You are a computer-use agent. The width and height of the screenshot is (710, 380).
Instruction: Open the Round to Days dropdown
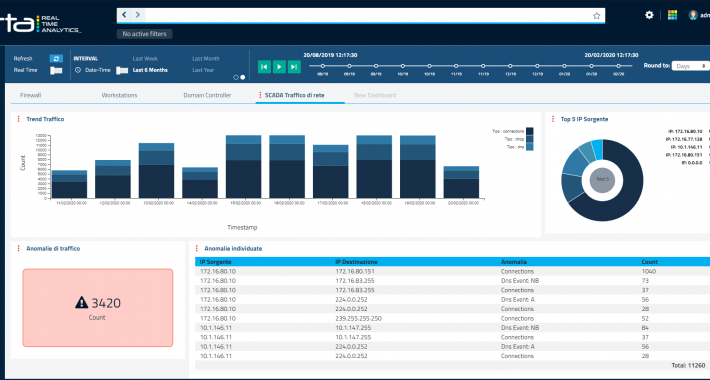[690, 66]
